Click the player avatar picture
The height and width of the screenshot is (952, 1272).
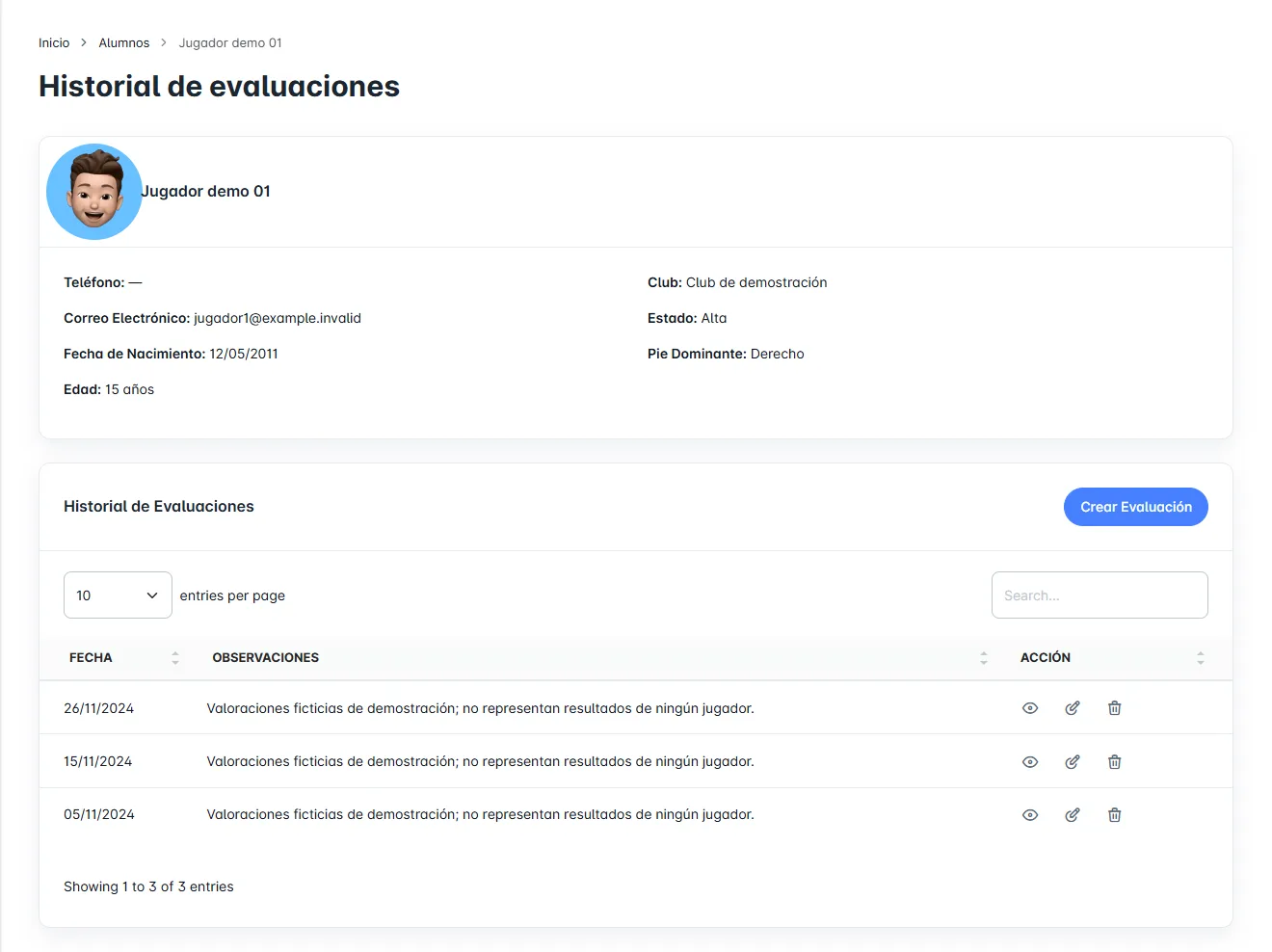[94, 192]
